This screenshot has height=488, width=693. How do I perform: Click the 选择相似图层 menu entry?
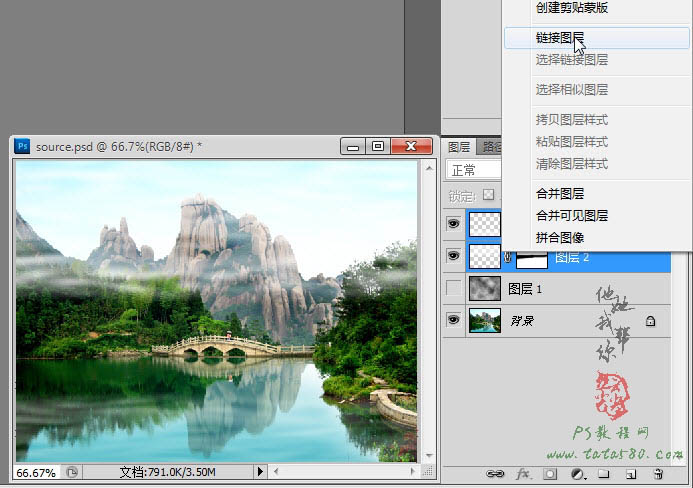click(572, 90)
